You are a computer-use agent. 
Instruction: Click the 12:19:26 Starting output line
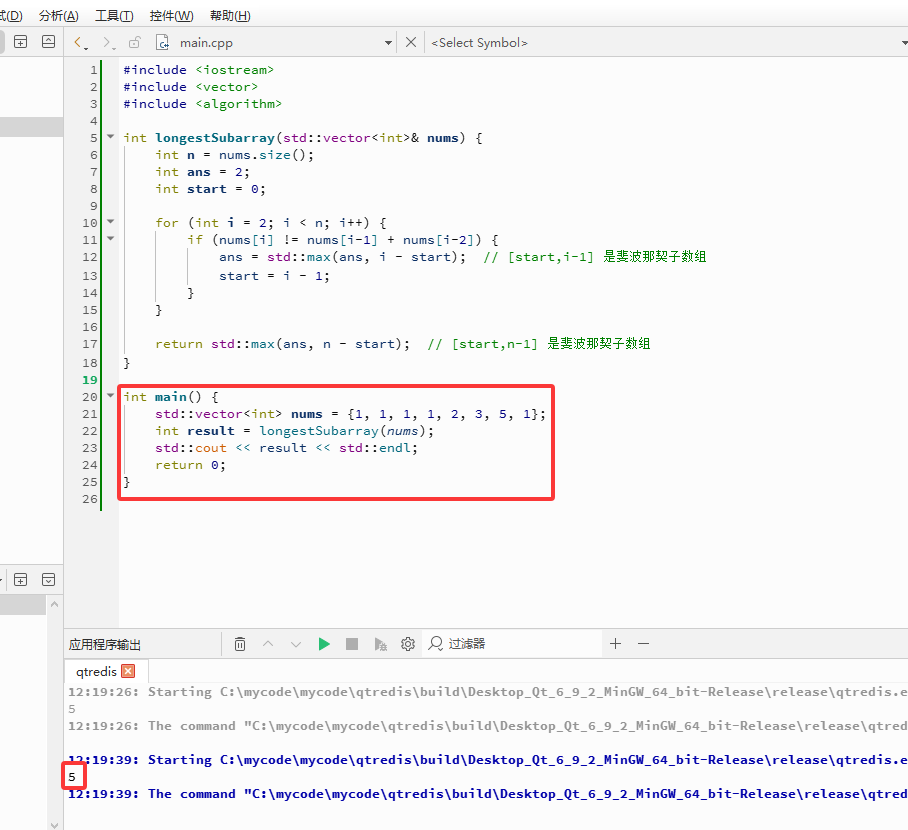[488, 692]
